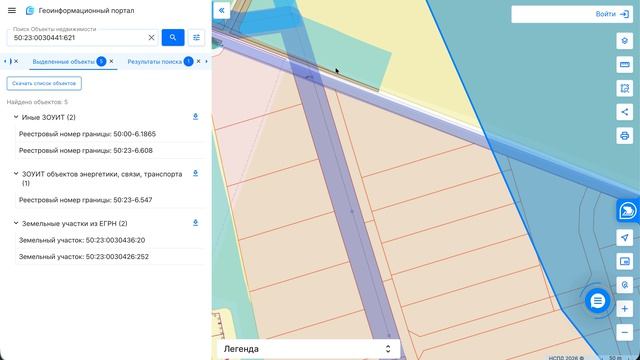Collapse the Иные ЗОУИТ (2) group
The height and width of the screenshot is (360, 640).
pos(16,117)
